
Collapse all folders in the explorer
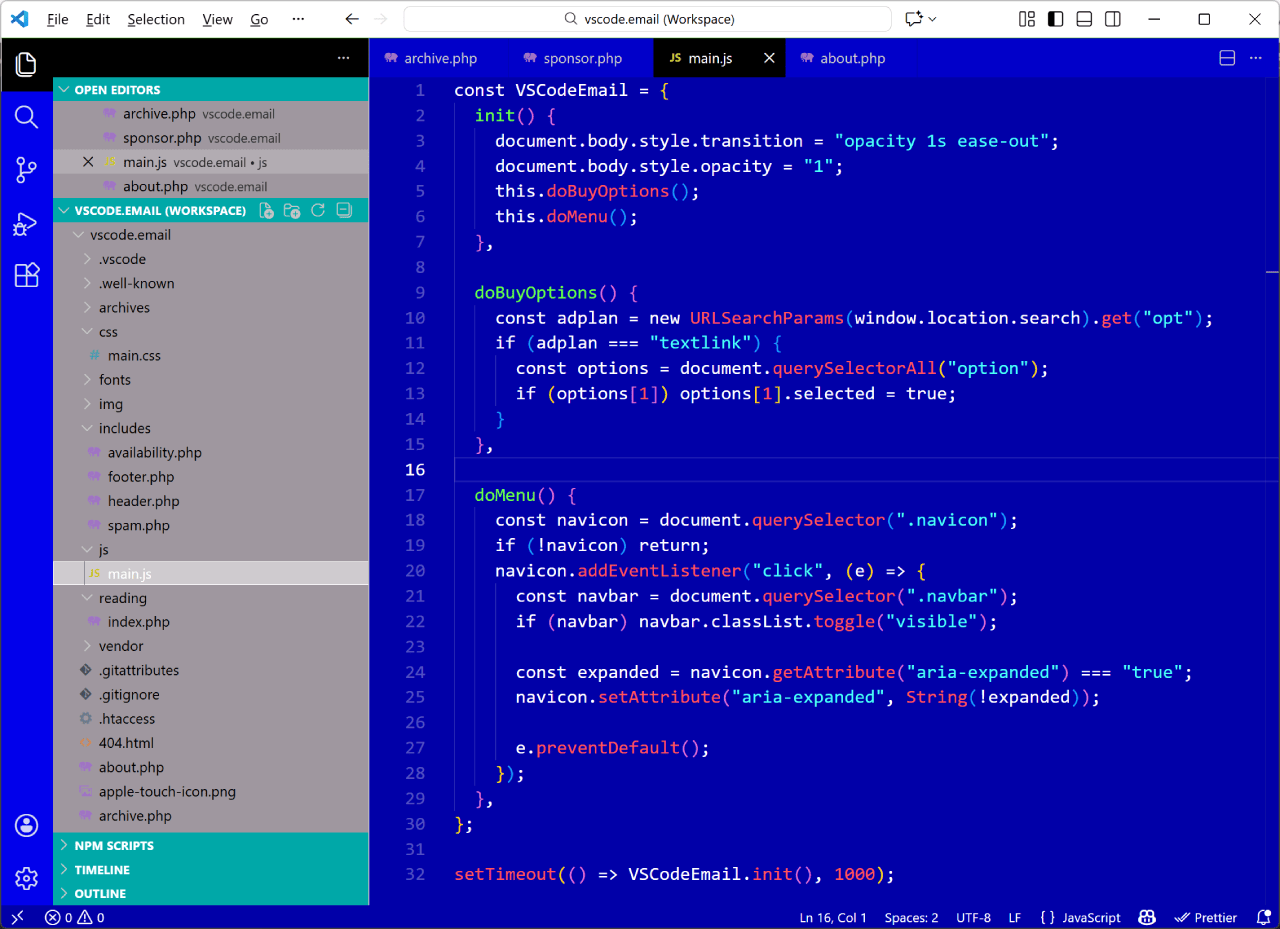click(344, 210)
